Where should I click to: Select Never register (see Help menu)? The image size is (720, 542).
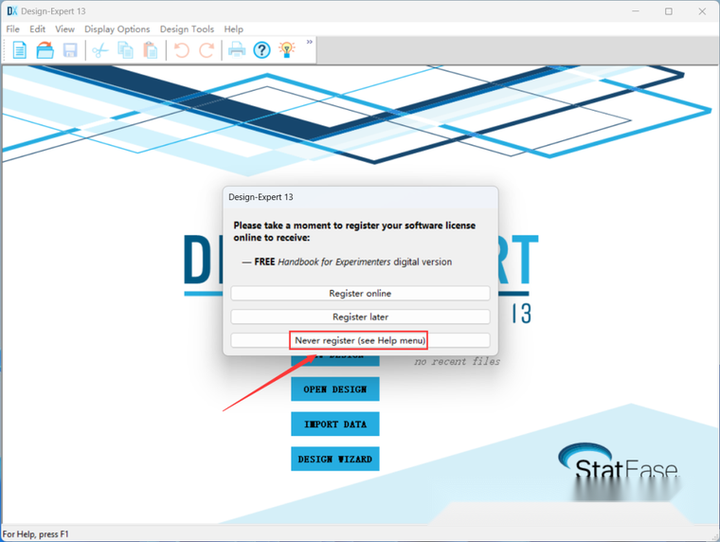click(x=360, y=340)
